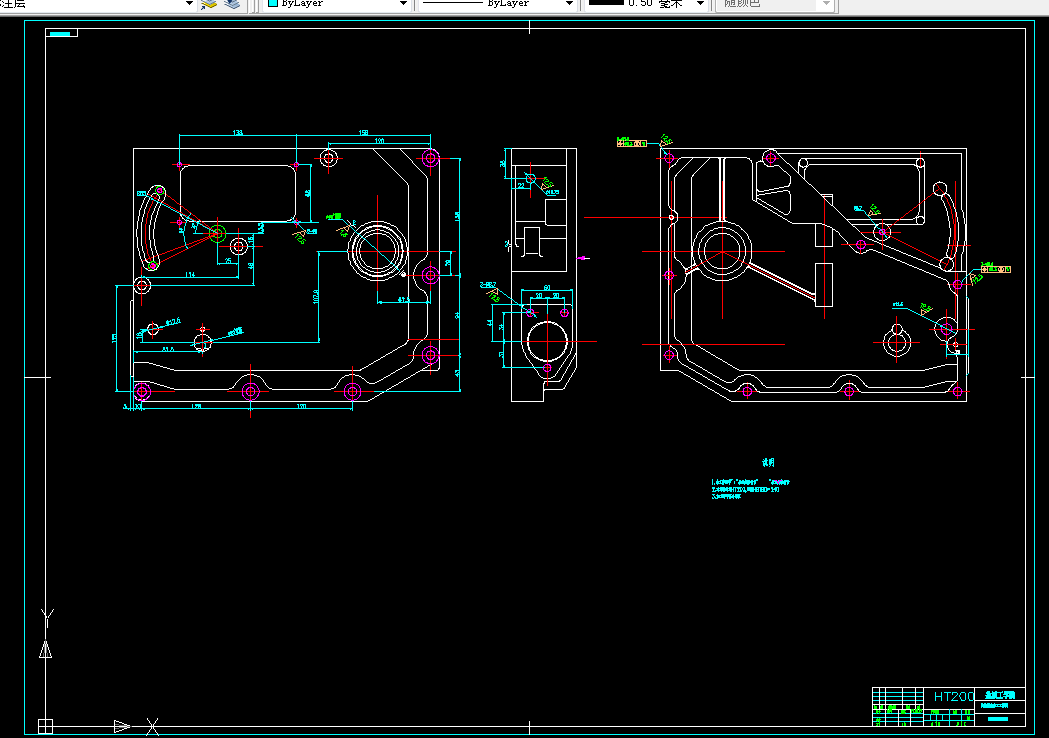Screen dimensions: 1049x738
Task: Select the keyhole-shaped opening in right view
Action: [x=897, y=340]
